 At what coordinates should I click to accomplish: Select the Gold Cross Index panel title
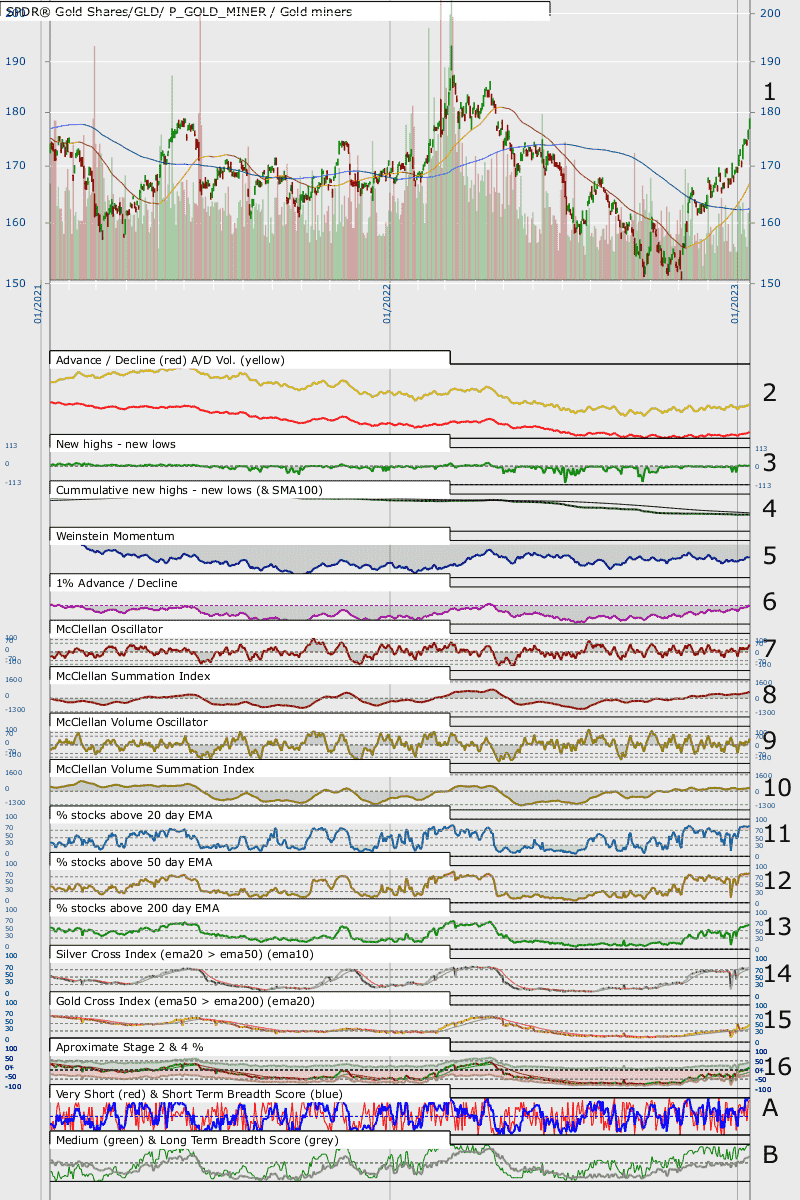(192, 1001)
